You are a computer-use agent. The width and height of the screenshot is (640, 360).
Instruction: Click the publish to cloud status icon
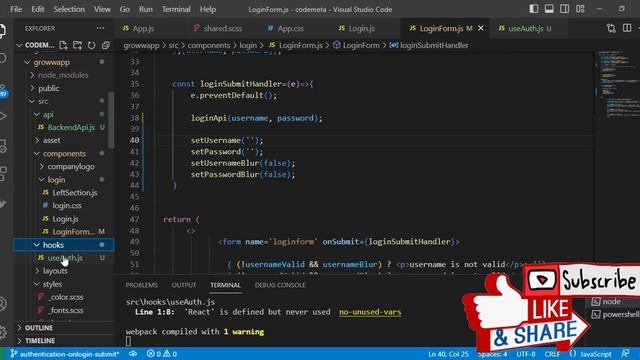pyautogui.click(x=133, y=354)
